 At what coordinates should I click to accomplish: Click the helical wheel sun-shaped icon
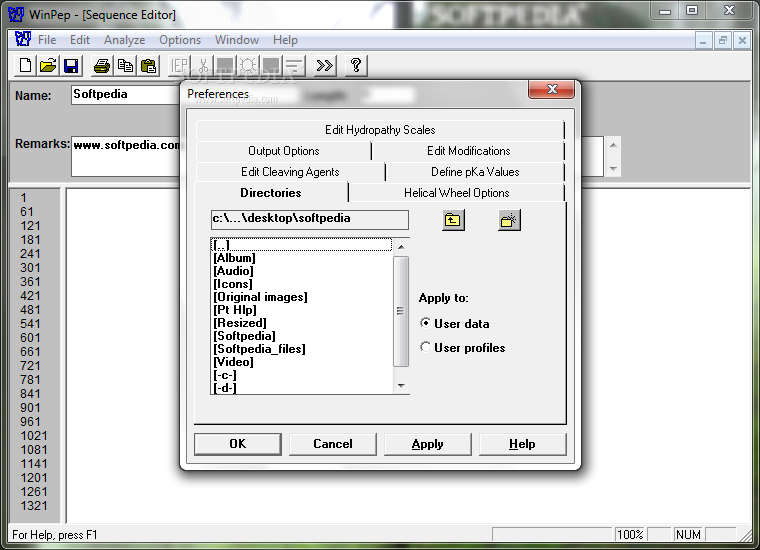(x=249, y=65)
